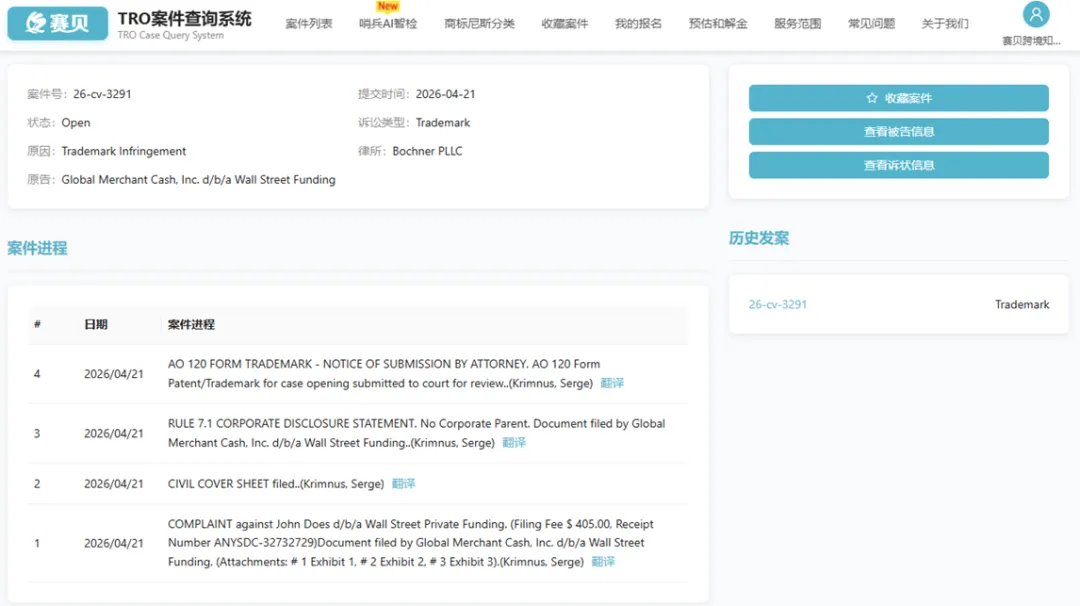Select cause Trademark Infringement
The height and width of the screenshot is (606, 1080).
click(x=123, y=151)
